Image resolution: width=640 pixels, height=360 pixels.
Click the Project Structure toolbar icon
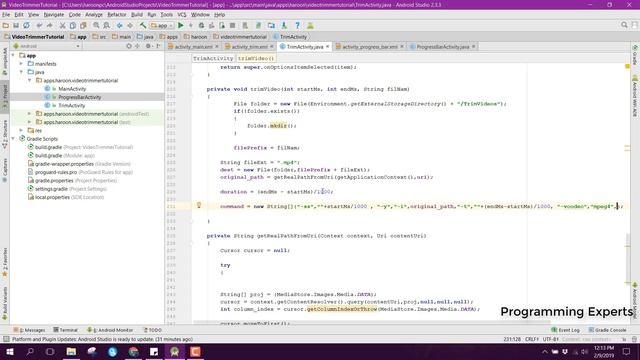coord(271,25)
